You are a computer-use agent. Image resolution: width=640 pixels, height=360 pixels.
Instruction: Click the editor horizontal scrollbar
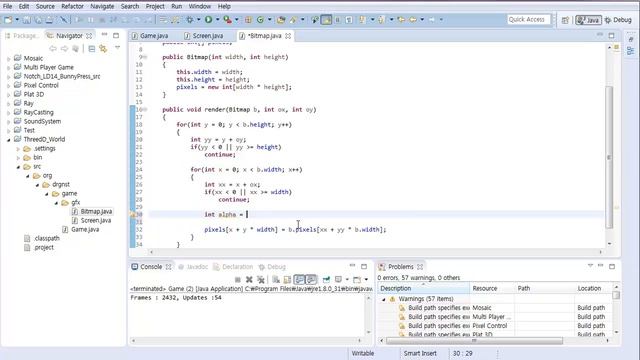pyautogui.click(x=376, y=252)
